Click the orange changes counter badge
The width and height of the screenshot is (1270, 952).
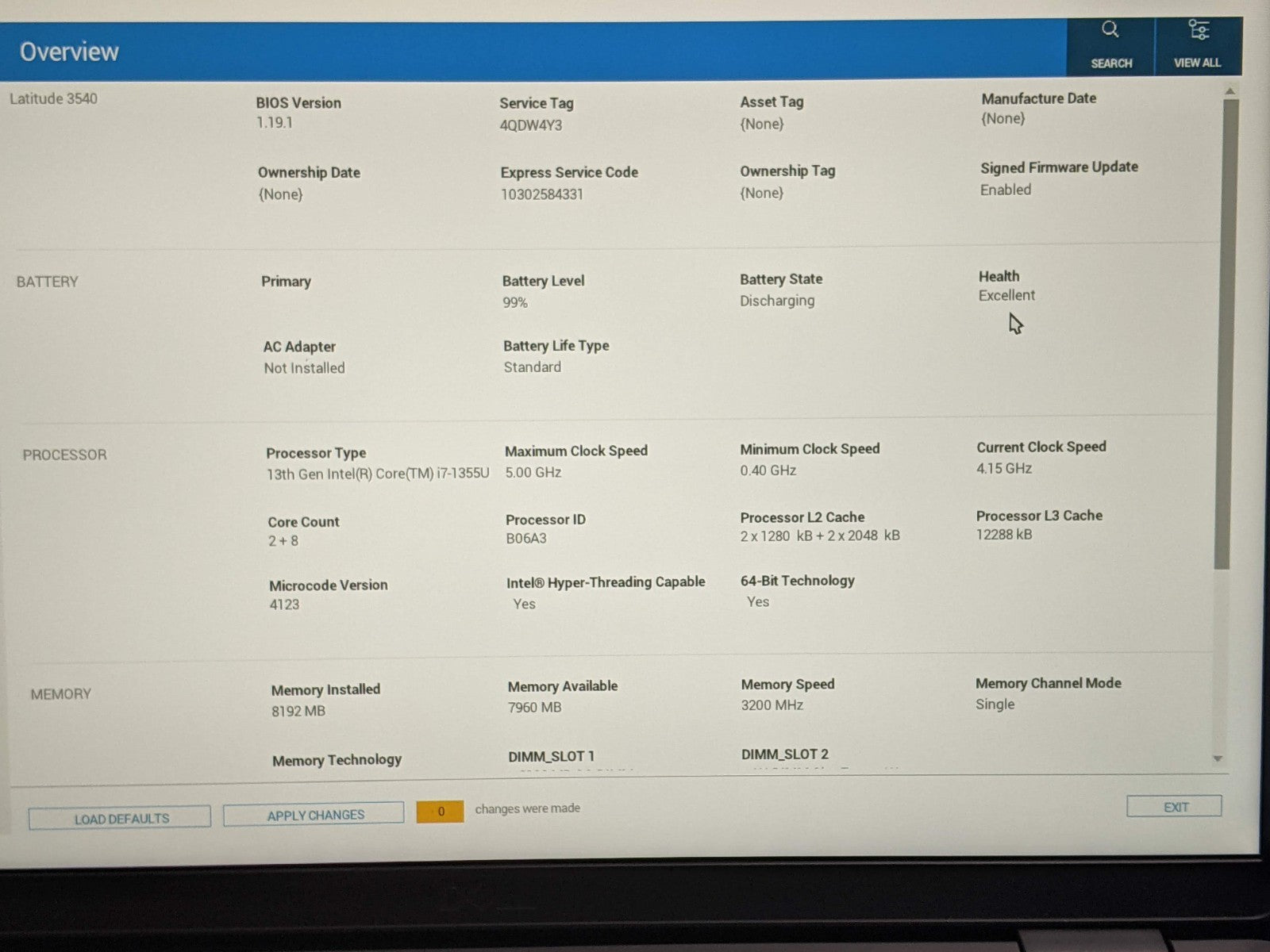pos(440,812)
